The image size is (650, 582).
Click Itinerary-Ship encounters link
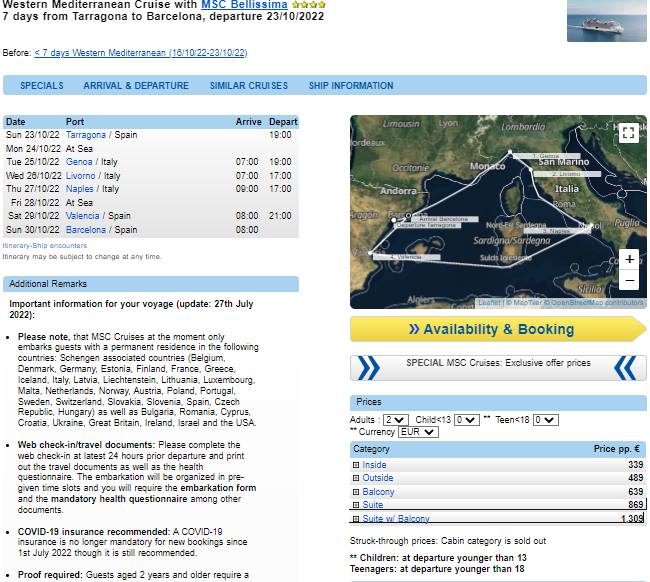(x=45, y=246)
